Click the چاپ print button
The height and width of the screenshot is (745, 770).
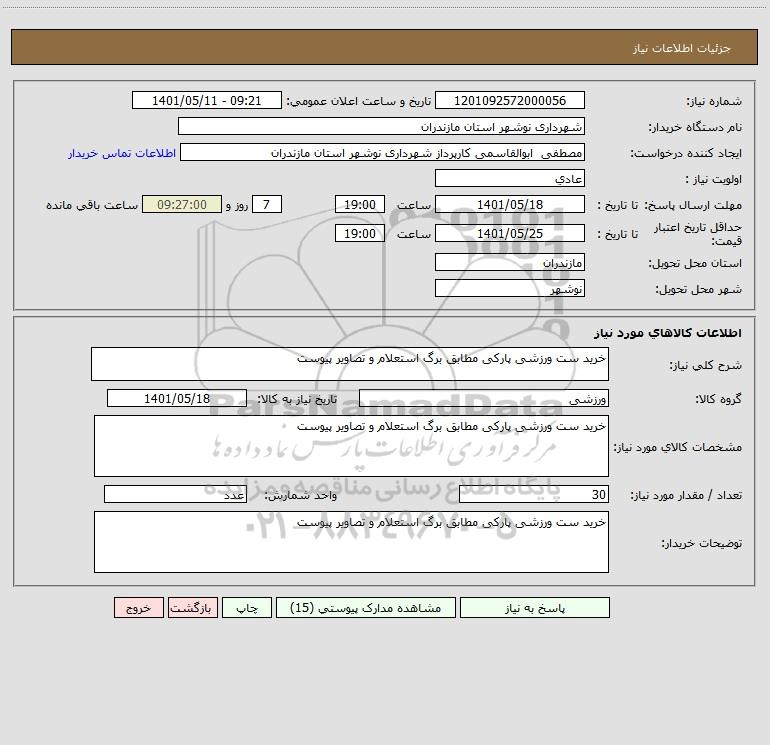(247, 607)
